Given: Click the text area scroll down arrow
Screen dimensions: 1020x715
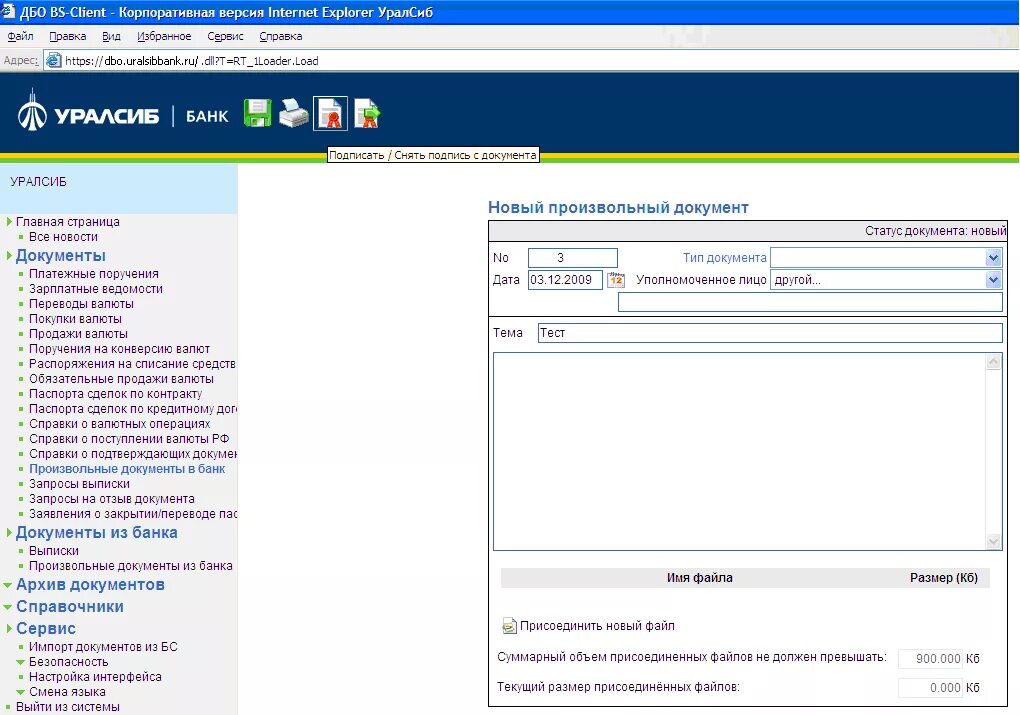Looking at the screenshot, I should [993, 541].
